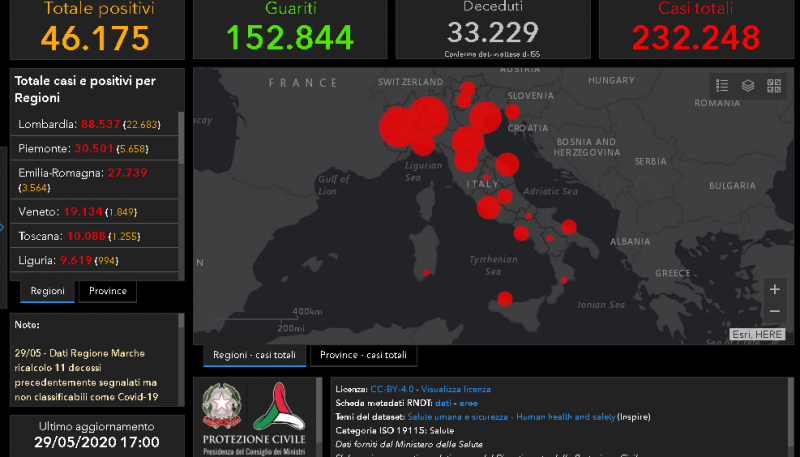Open the basemap gallery grid icon

coord(773,86)
